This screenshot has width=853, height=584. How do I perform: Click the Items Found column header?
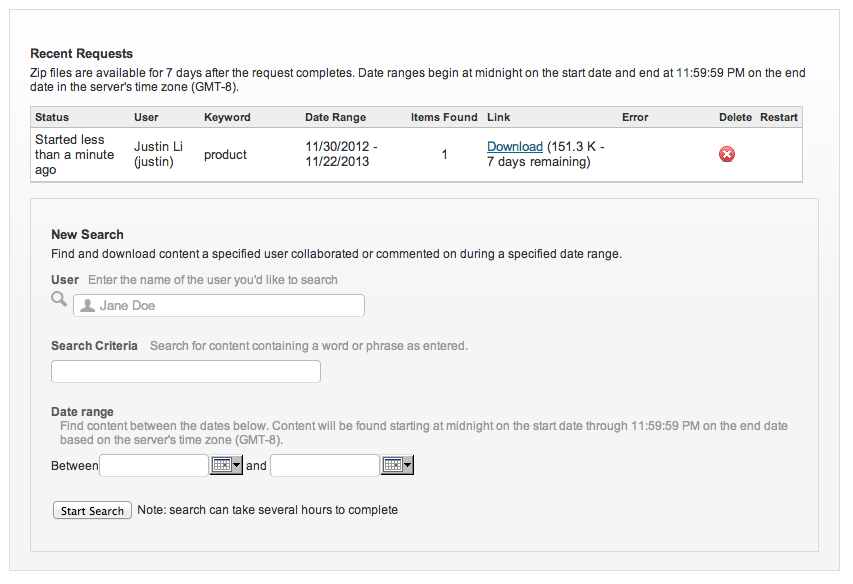pyautogui.click(x=444, y=117)
